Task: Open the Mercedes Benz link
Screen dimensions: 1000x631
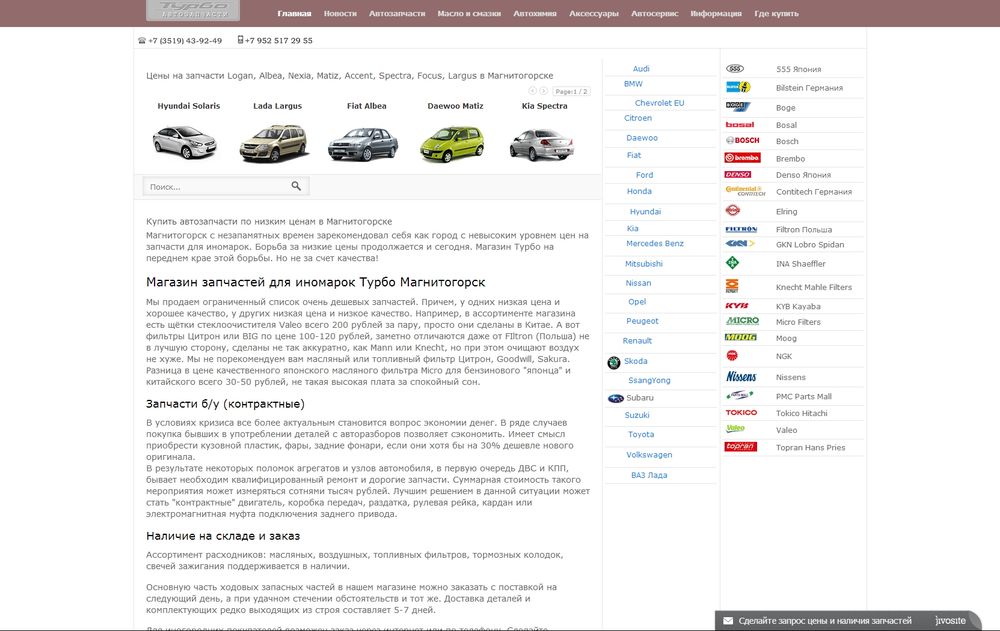Action: 654,243
